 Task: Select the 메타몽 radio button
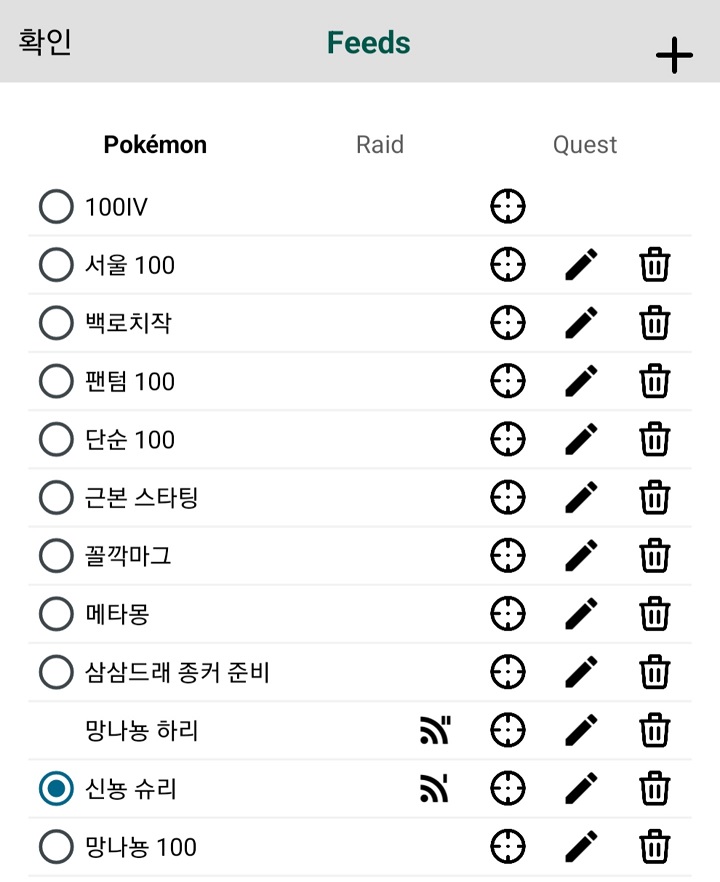(x=56, y=613)
